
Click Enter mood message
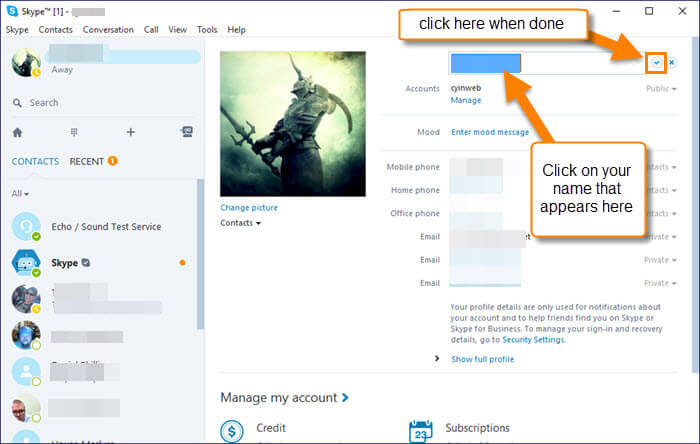490,132
